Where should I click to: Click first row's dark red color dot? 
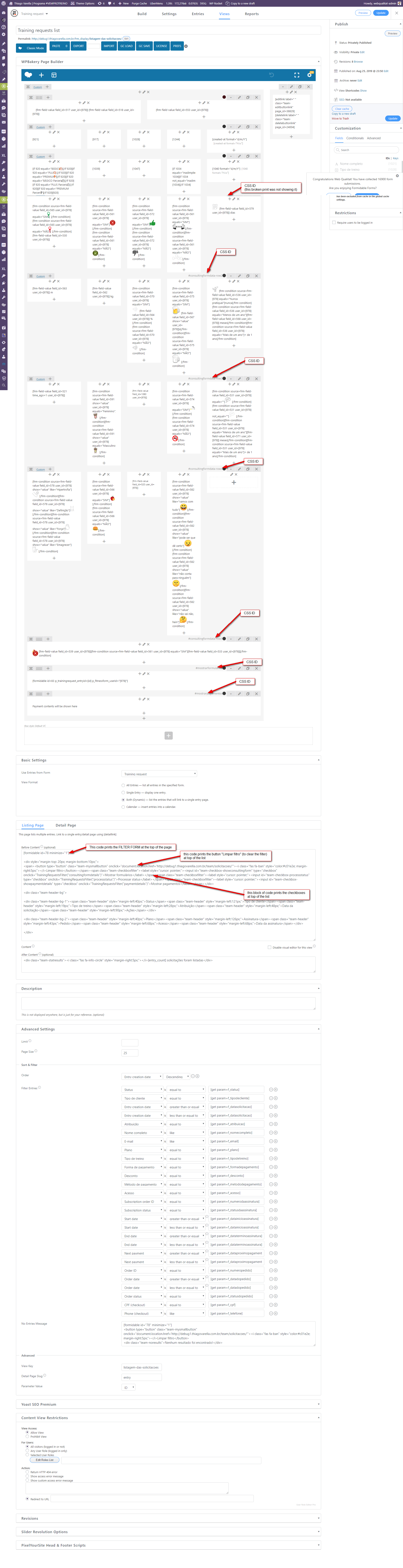pos(224,97)
